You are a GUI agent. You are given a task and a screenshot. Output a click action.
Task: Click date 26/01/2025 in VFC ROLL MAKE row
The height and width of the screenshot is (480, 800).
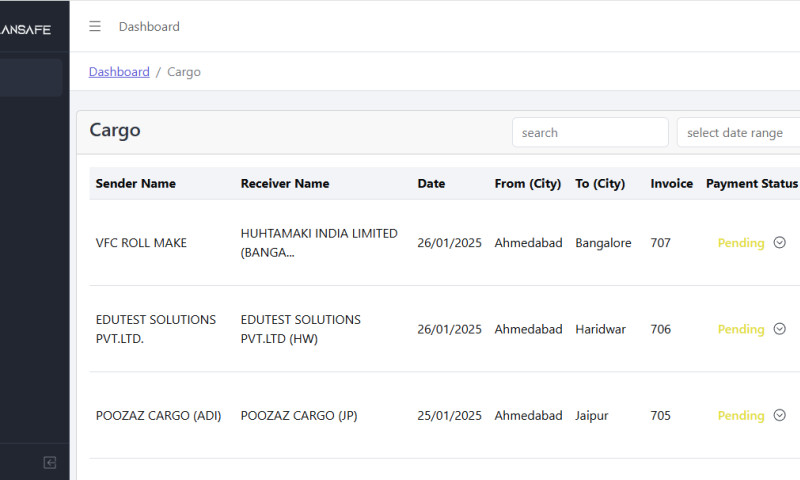click(x=449, y=243)
